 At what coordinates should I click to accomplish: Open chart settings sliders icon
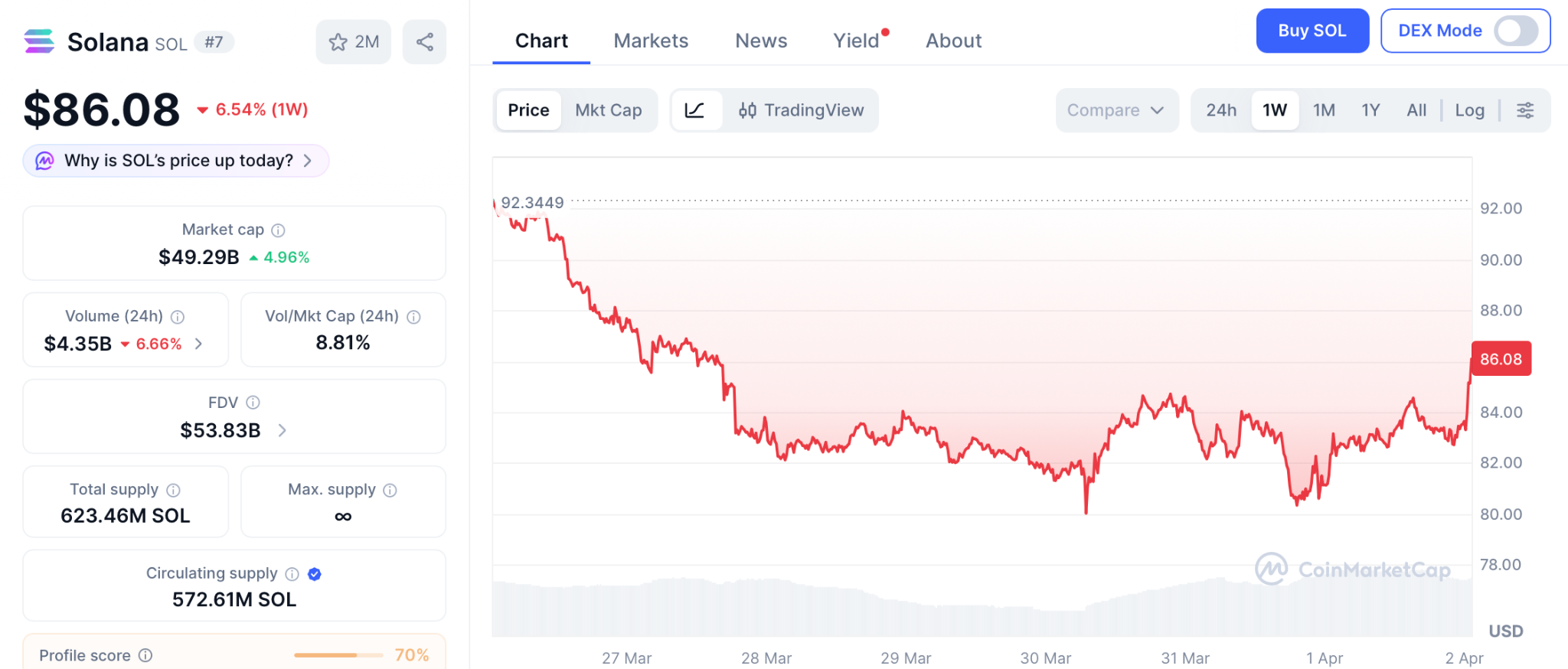click(1525, 110)
